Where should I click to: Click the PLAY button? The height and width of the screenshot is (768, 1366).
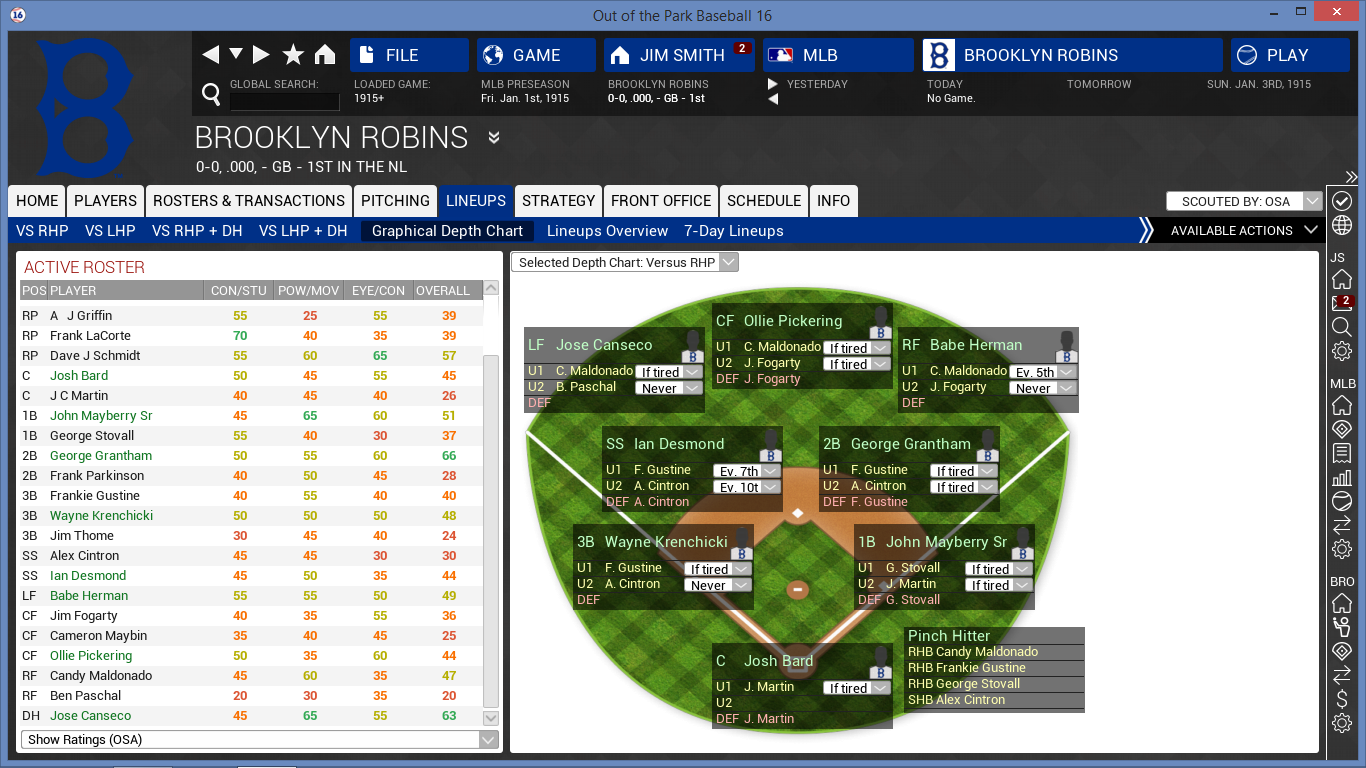[x=1290, y=55]
